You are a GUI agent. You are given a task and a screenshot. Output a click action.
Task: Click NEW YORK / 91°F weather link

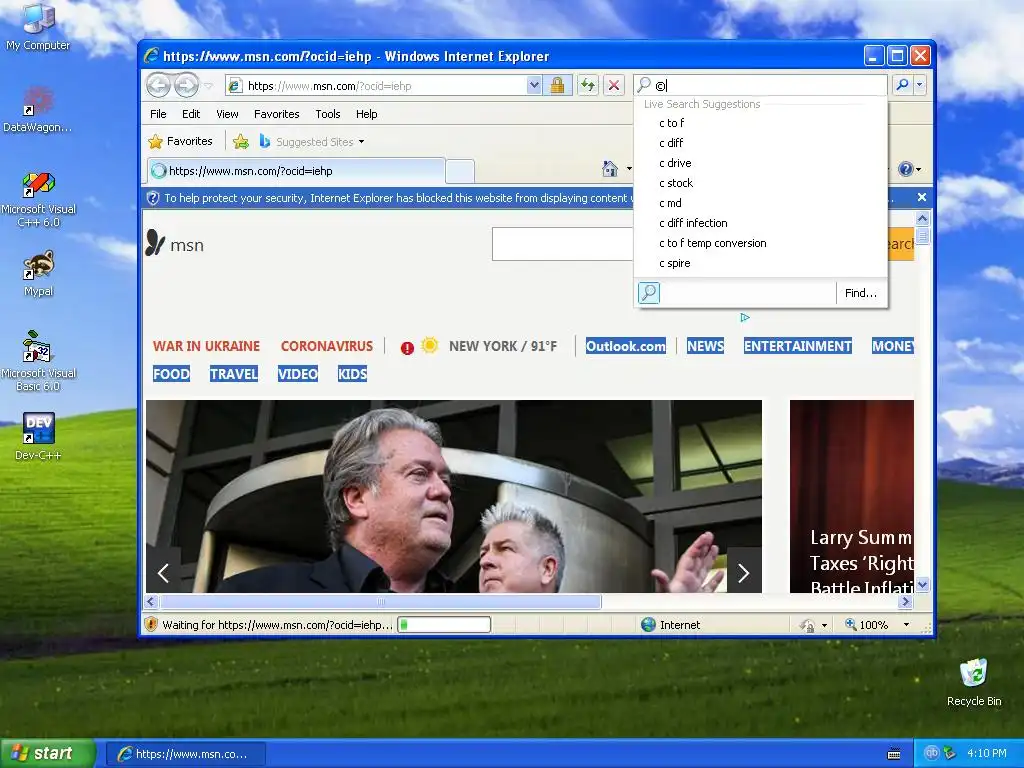coord(502,346)
